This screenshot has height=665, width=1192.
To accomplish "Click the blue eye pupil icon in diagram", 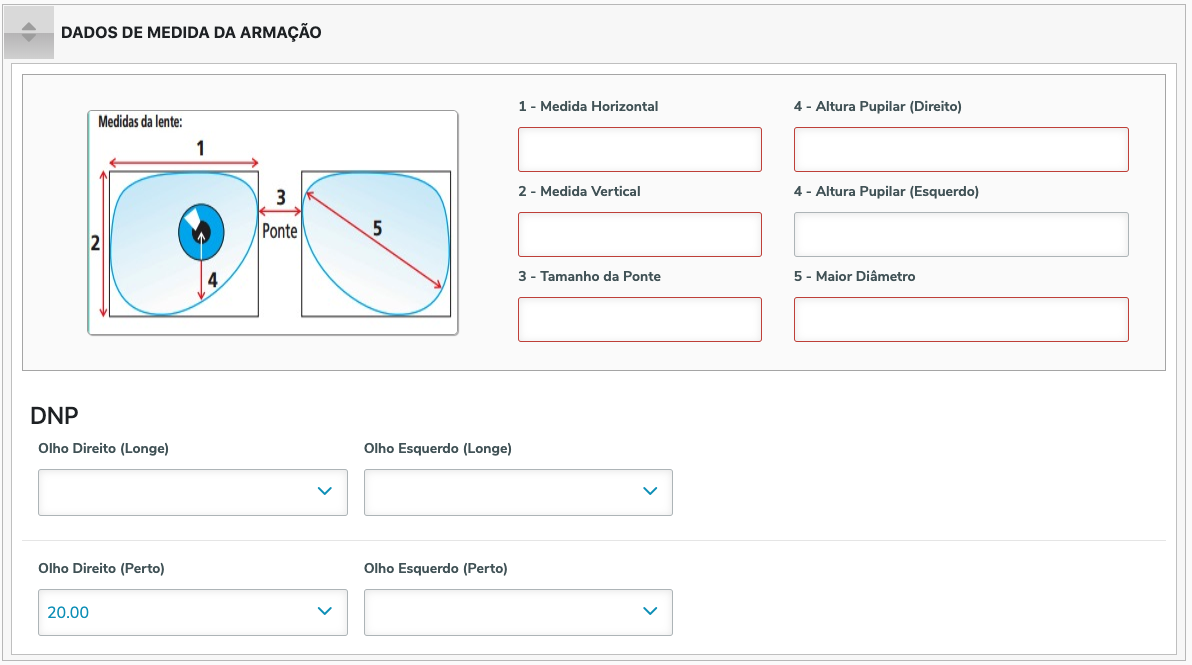I will pyautogui.click(x=201, y=232).
